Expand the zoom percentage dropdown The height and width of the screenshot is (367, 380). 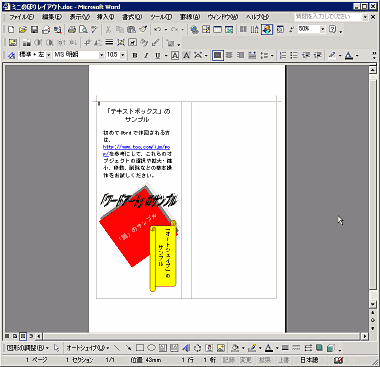(x=322, y=29)
